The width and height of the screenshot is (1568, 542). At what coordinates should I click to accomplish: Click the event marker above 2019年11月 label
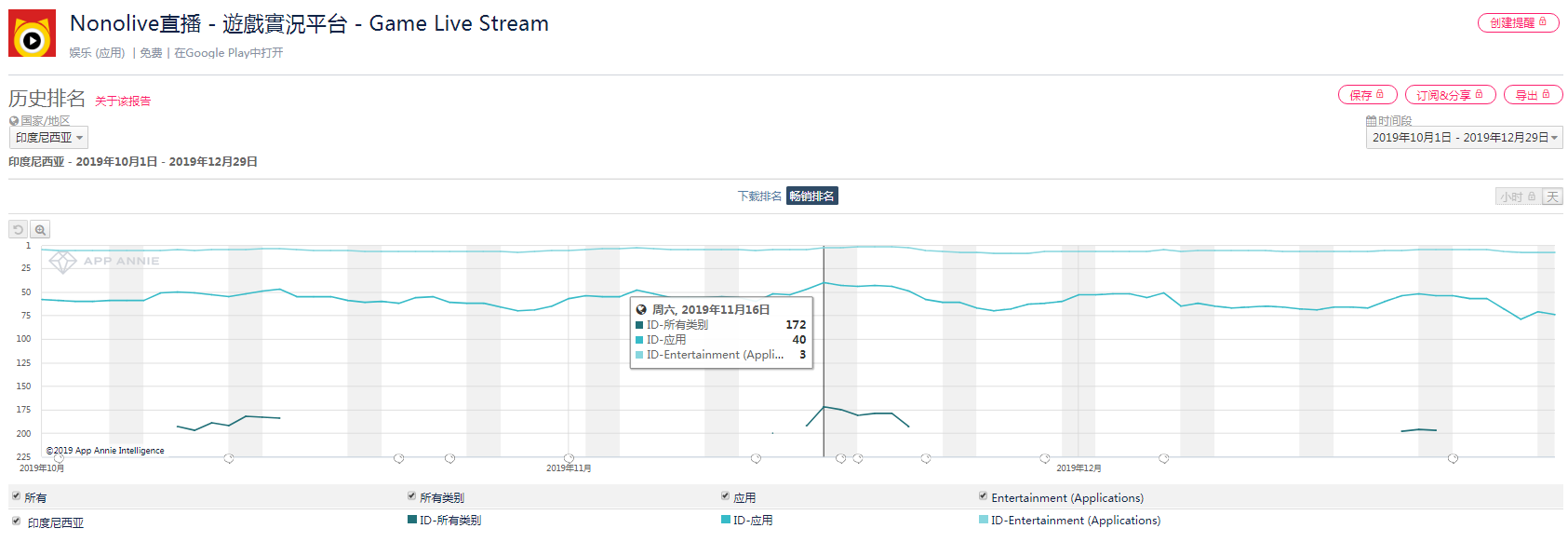pos(569,458)
